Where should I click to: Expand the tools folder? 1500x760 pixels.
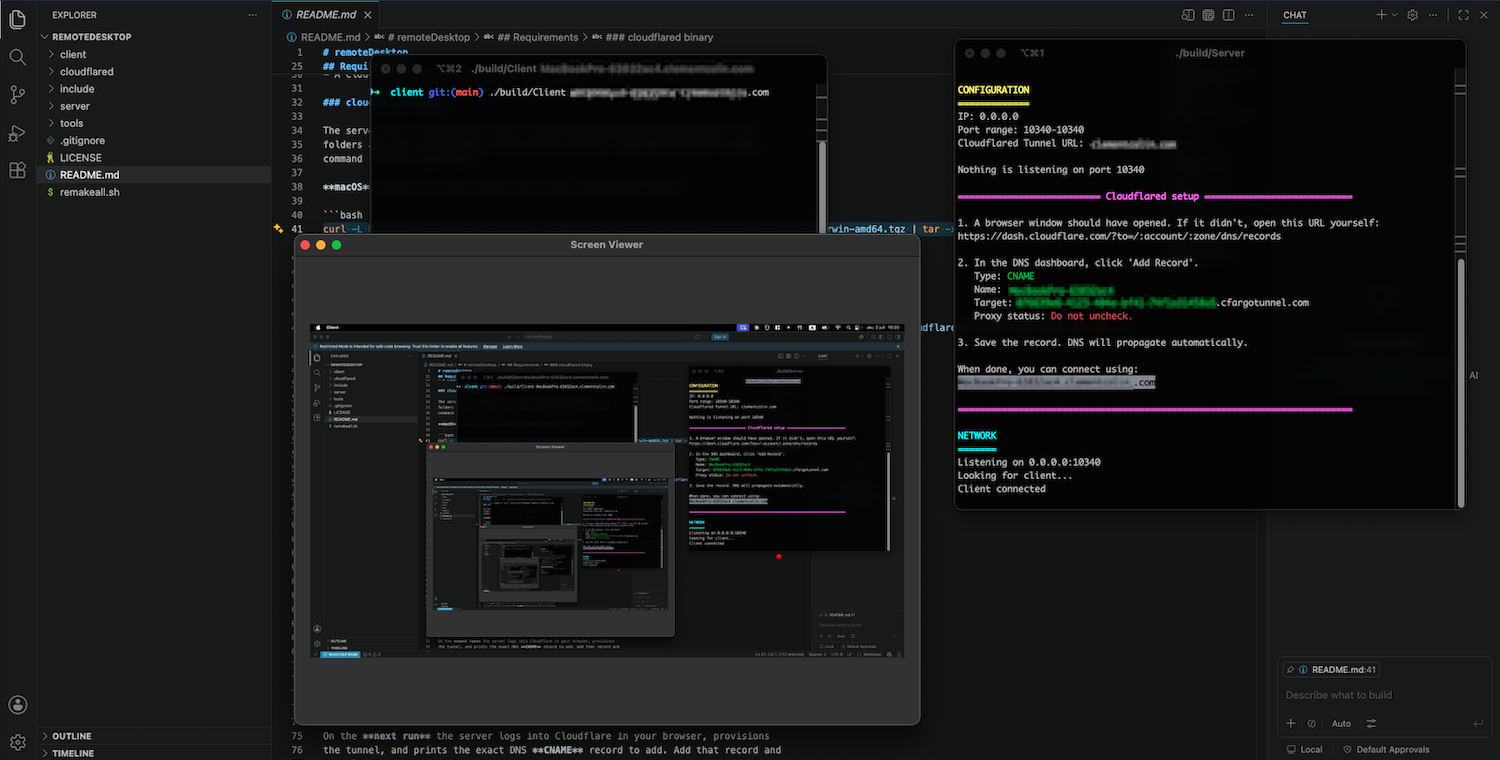click(x=154, y=123)
